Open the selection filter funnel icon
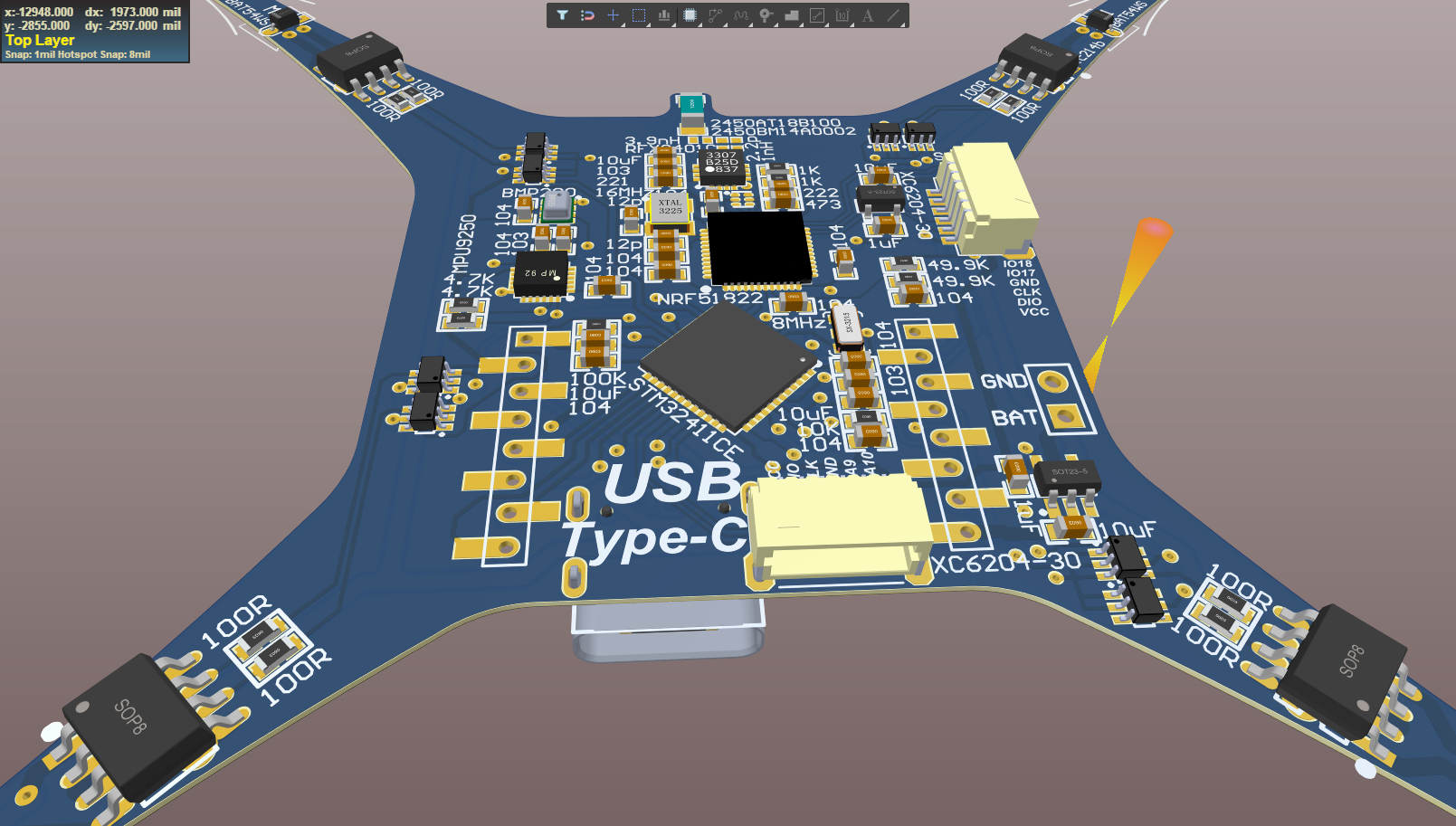 (562, 15)
